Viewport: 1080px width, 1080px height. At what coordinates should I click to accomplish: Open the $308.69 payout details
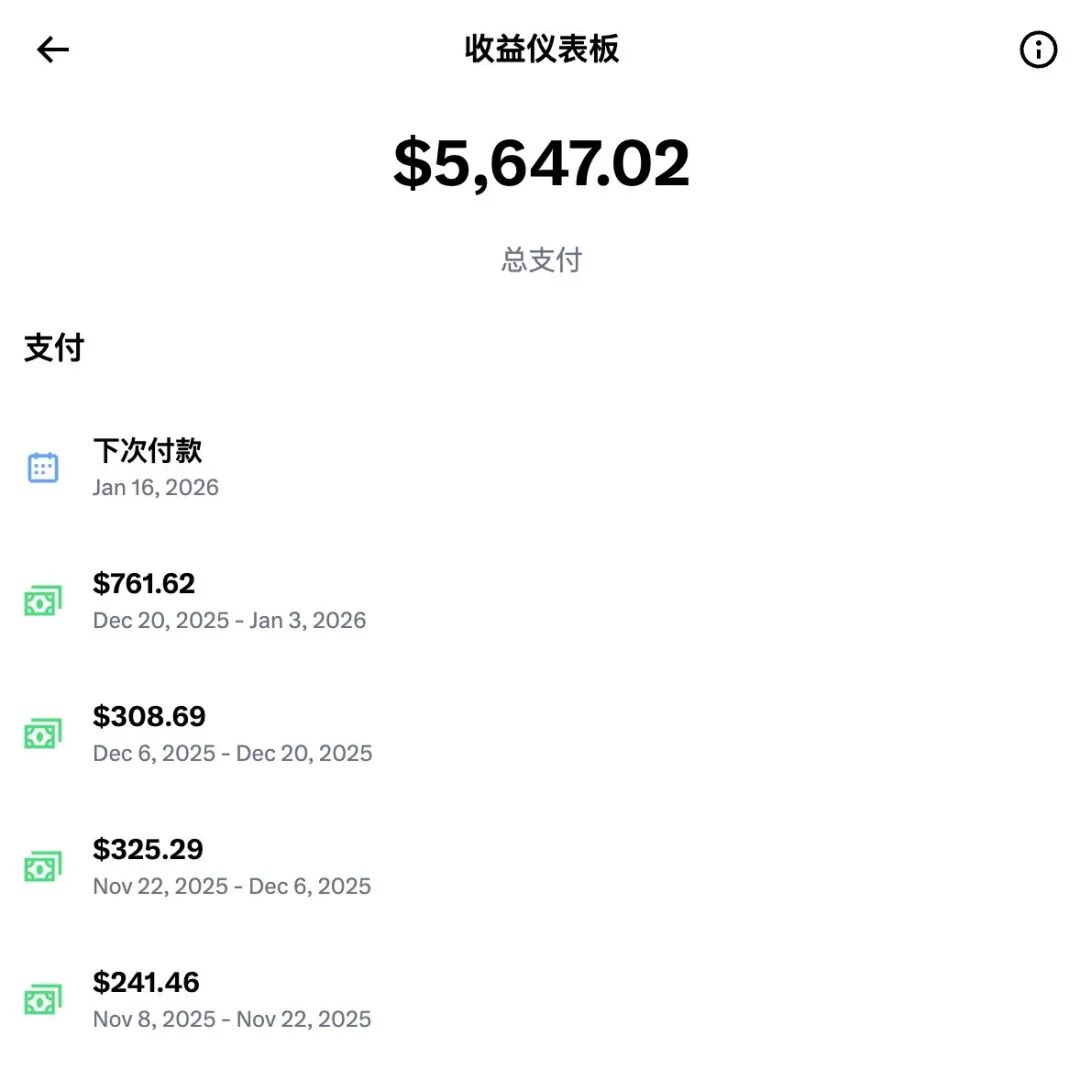(x=150, y=716)
